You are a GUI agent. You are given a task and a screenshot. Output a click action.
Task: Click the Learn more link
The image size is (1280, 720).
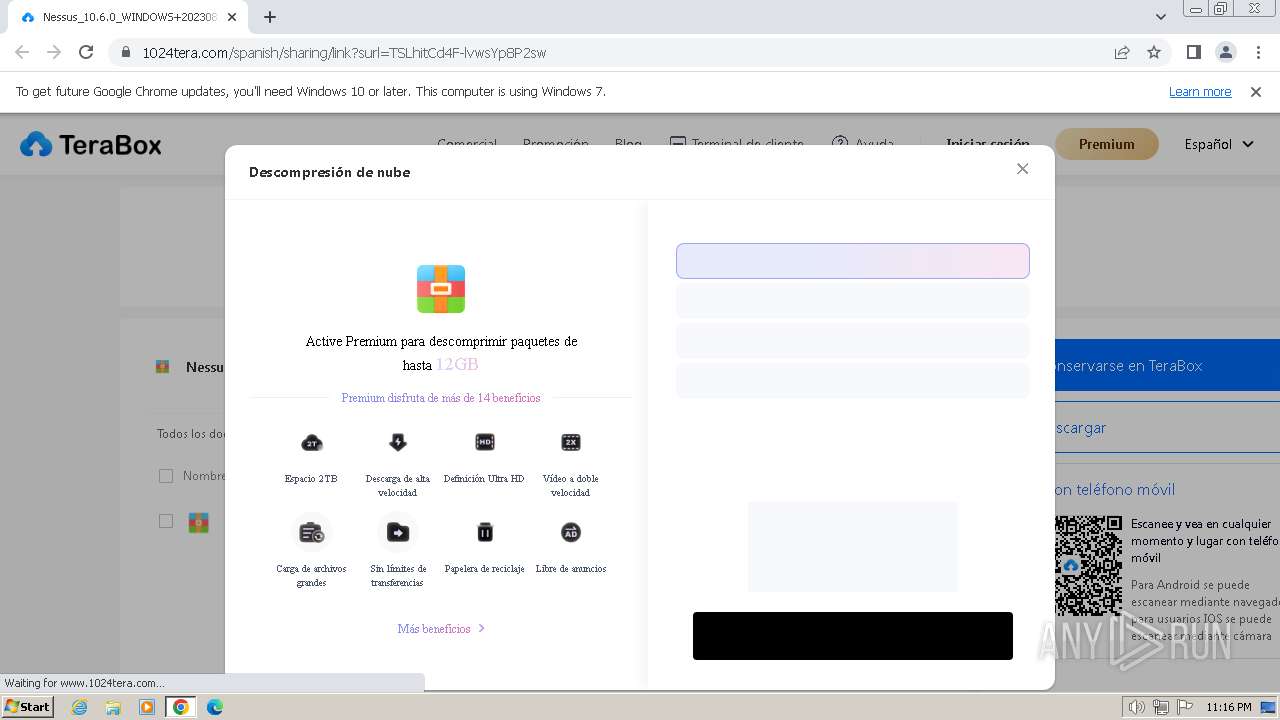click(1200, 91)
